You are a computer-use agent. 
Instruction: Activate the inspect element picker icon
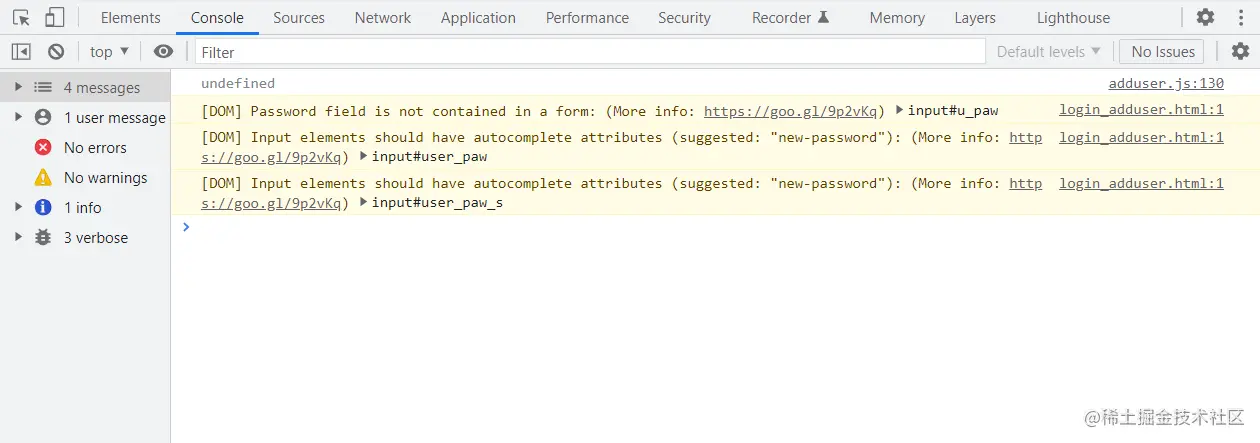pyautogui.click(x=22, y=18)
